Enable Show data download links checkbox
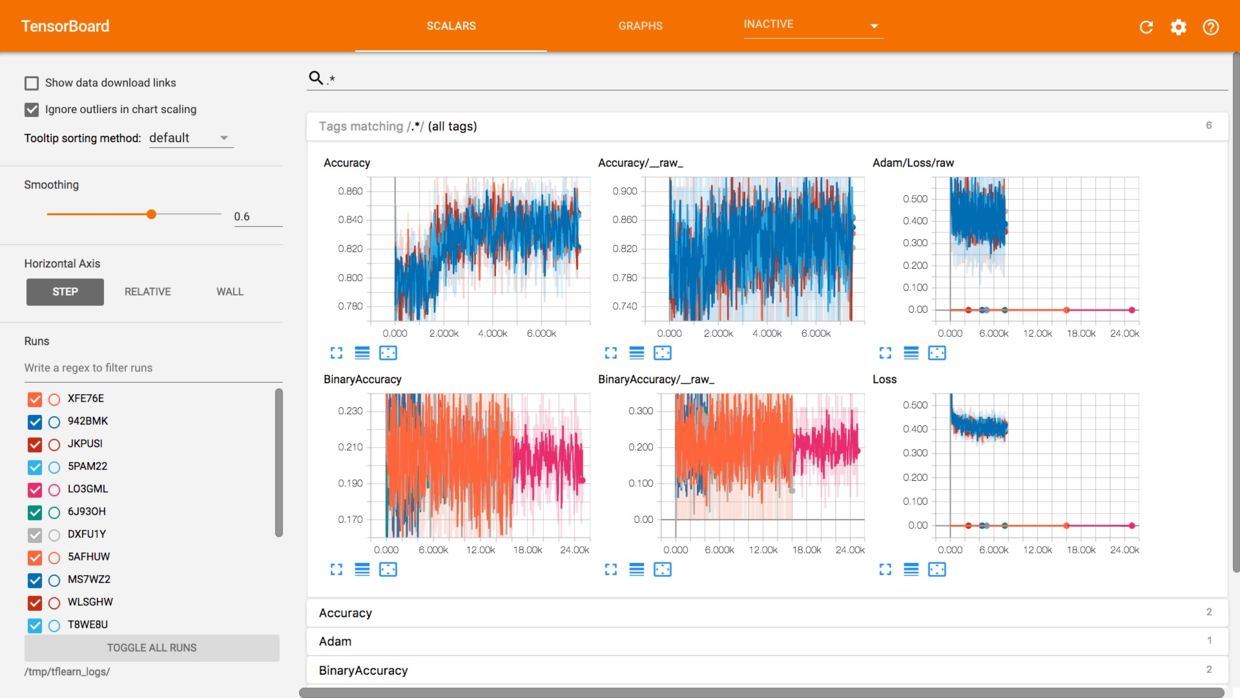 coord(32,83)
